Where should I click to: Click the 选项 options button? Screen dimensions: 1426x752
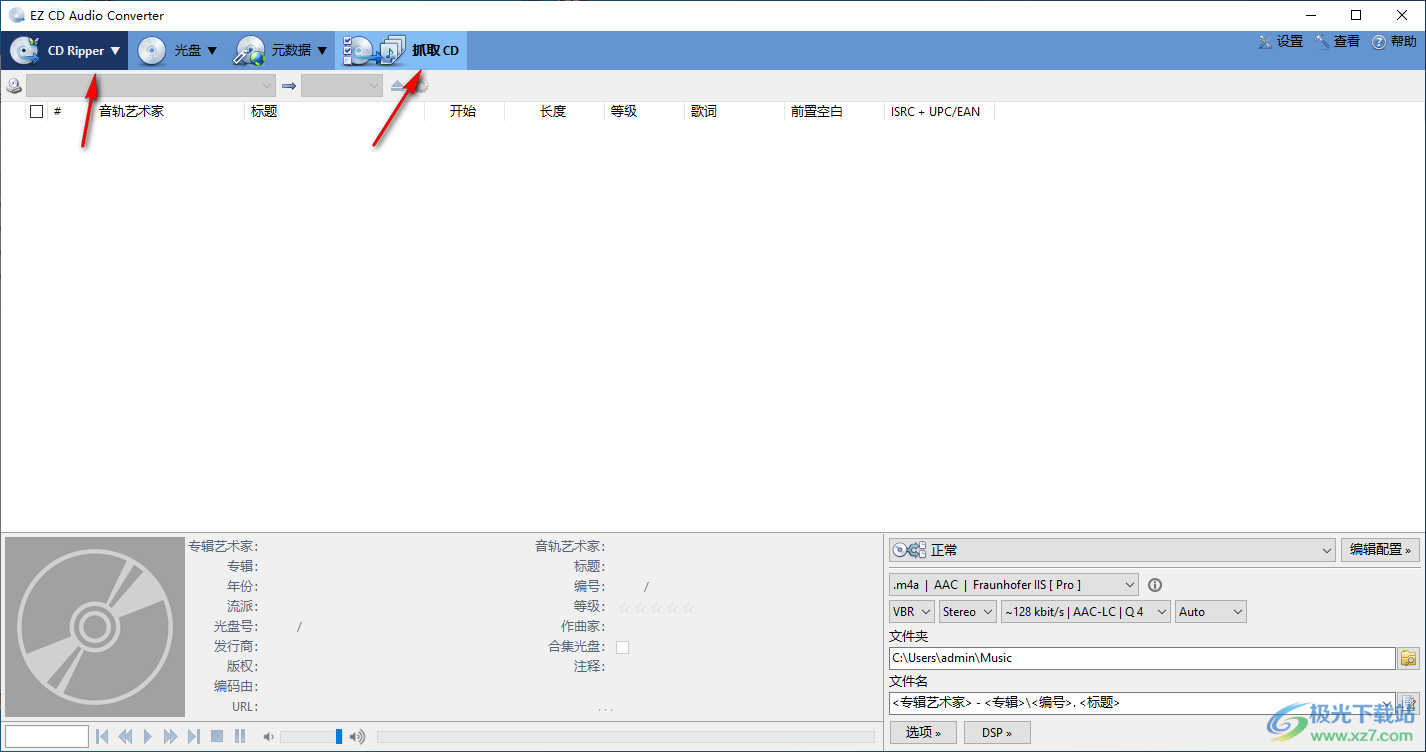[923, 733]
